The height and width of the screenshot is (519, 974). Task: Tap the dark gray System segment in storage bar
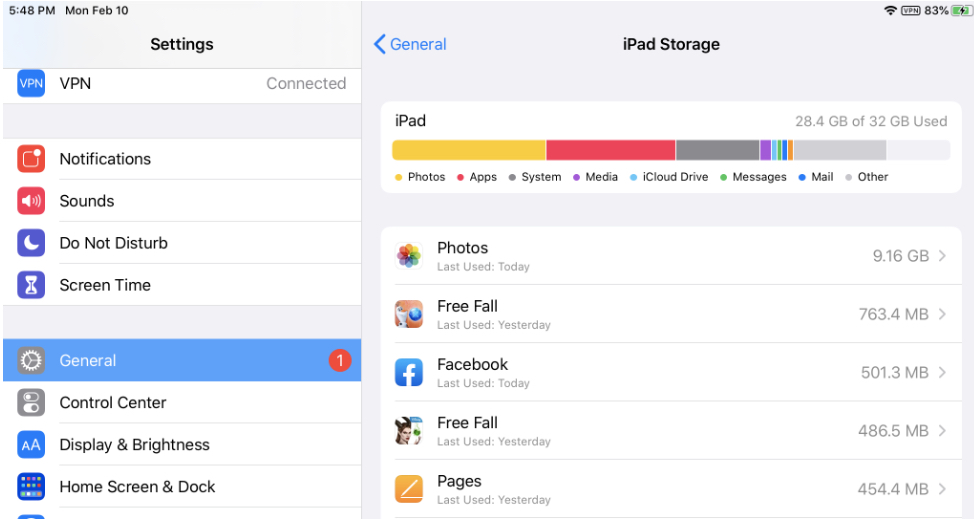tap(717, 150)
